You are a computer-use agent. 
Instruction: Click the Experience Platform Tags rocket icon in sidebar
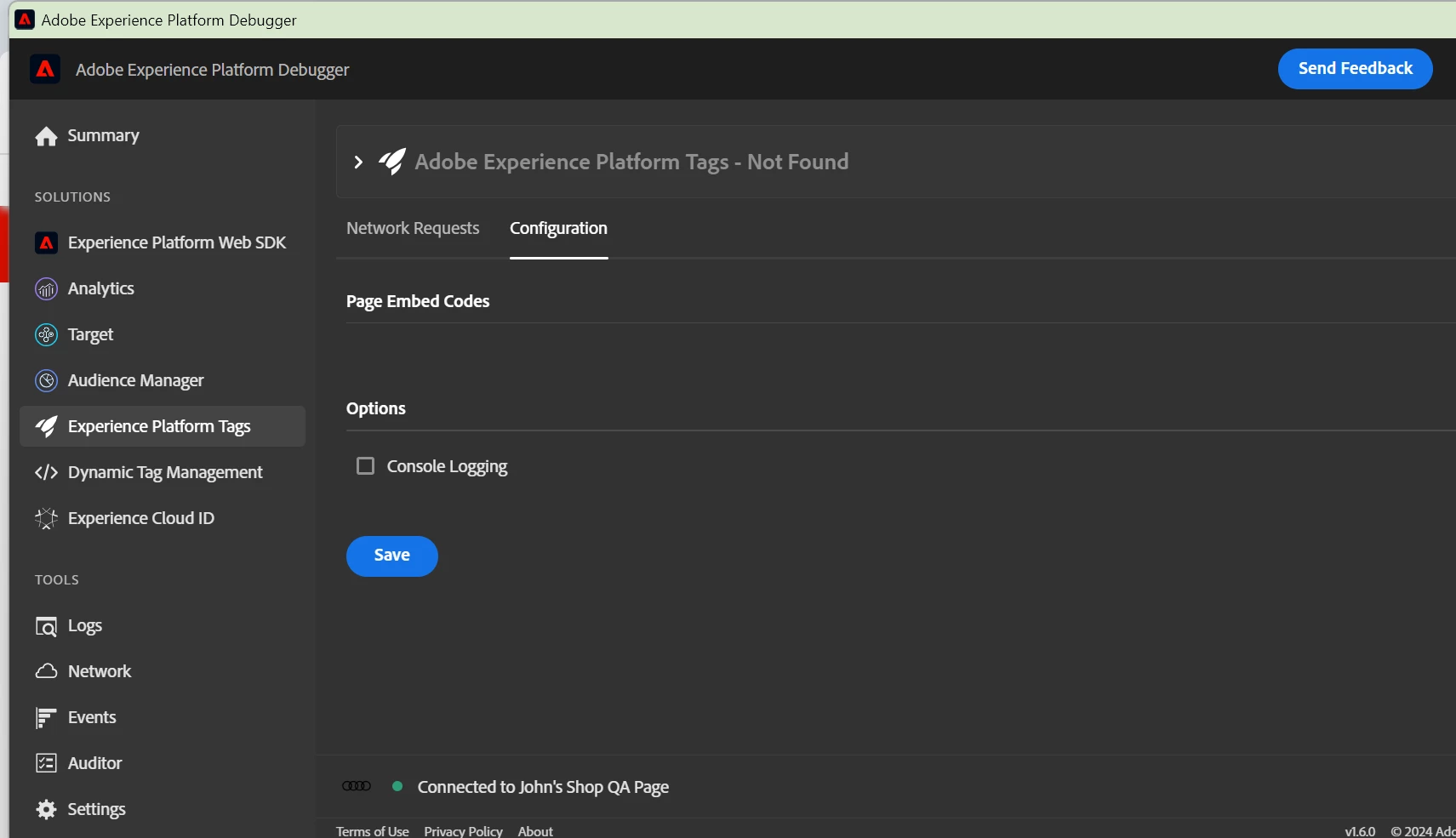(47, 426)
